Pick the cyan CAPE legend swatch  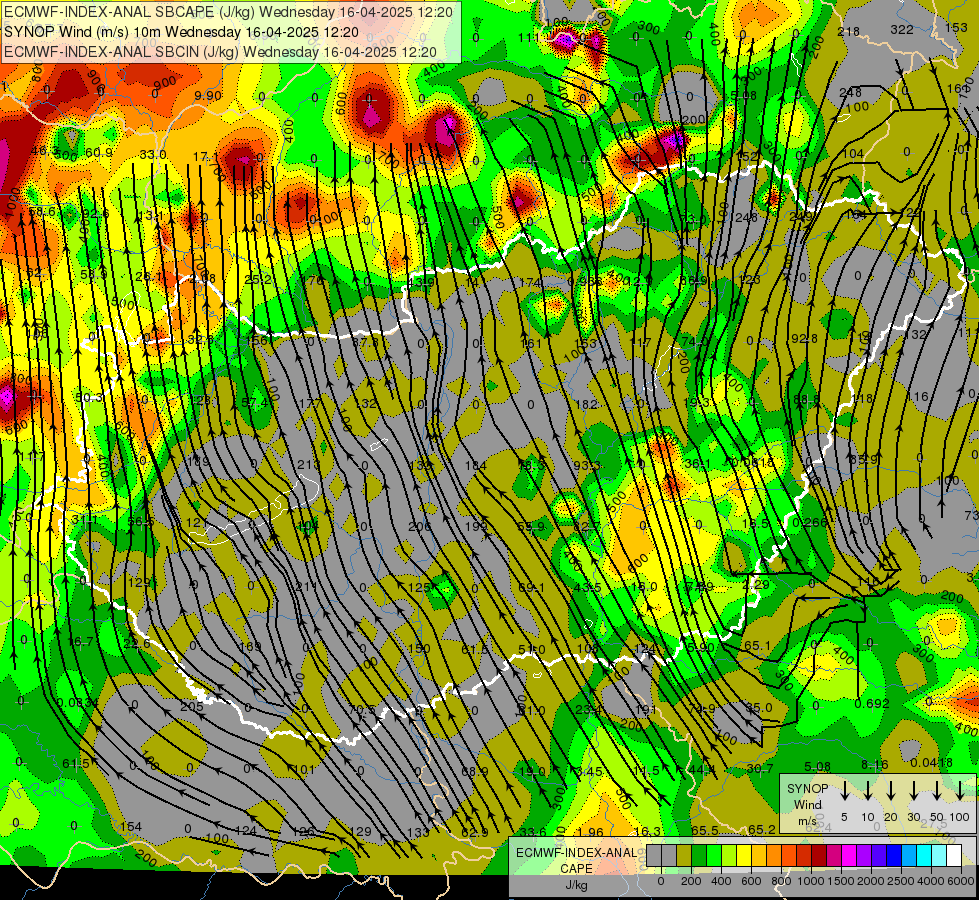pyautogui.click(x=925, y=855)
